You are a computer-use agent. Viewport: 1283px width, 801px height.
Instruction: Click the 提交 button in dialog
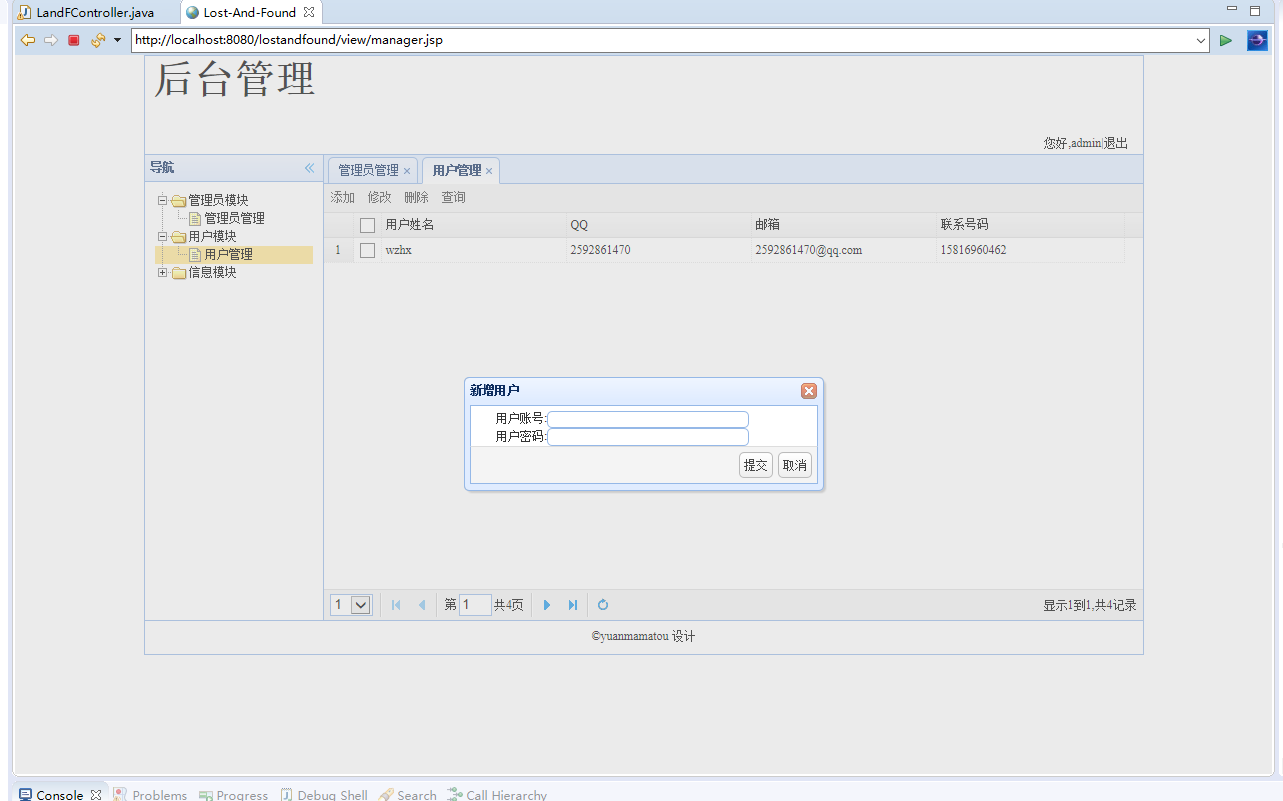coord(755,465)
